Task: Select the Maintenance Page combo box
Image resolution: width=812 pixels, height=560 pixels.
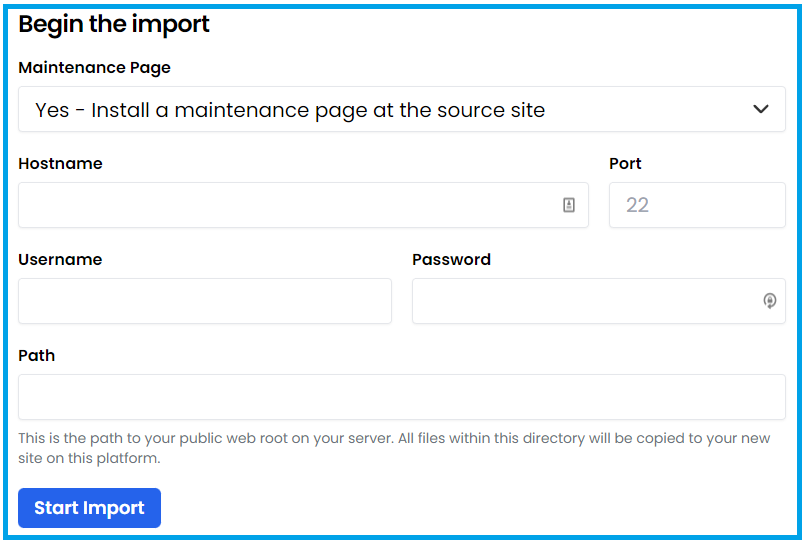Action: (x=402, y=109)
